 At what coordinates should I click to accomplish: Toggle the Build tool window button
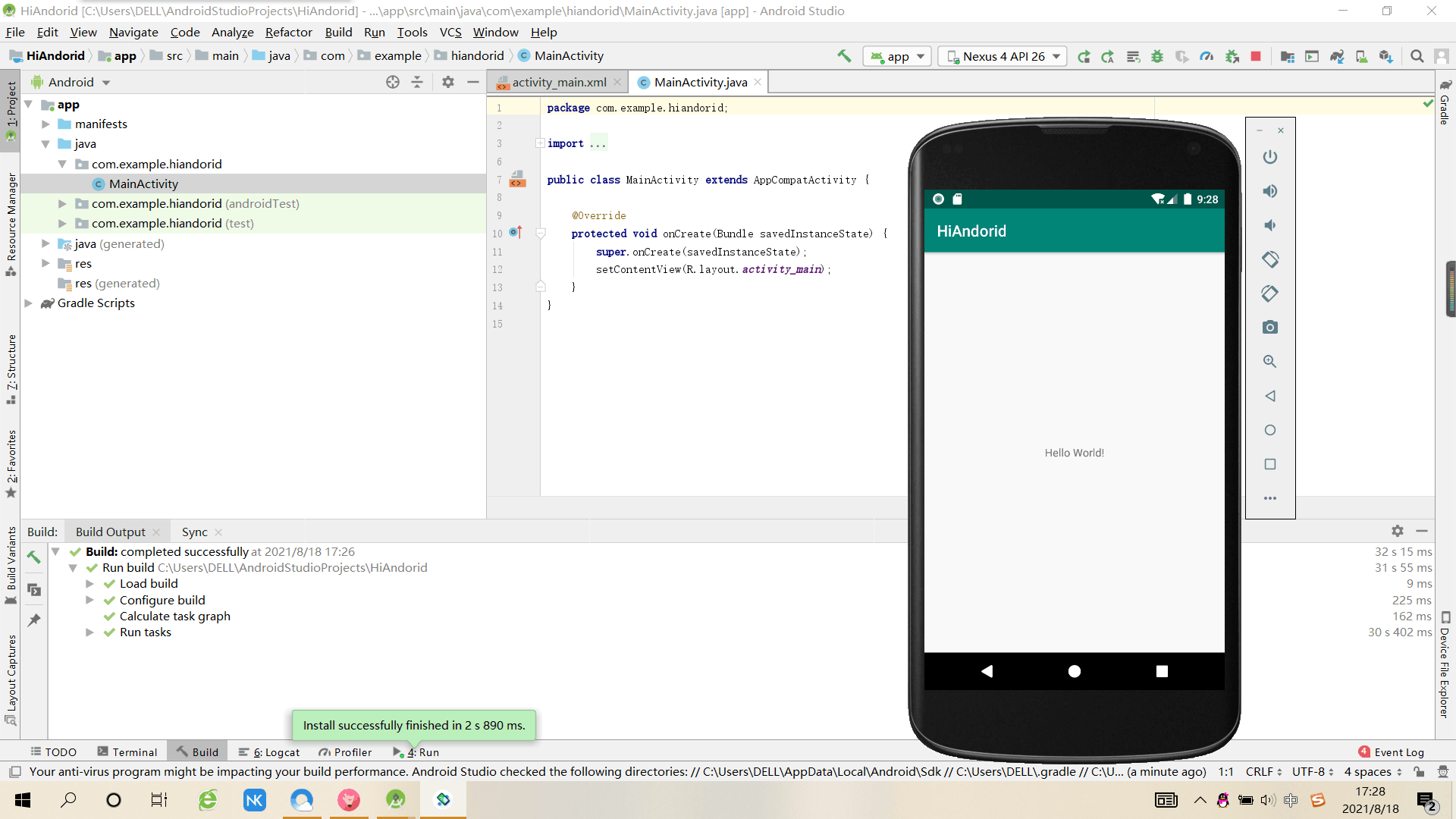198,752
